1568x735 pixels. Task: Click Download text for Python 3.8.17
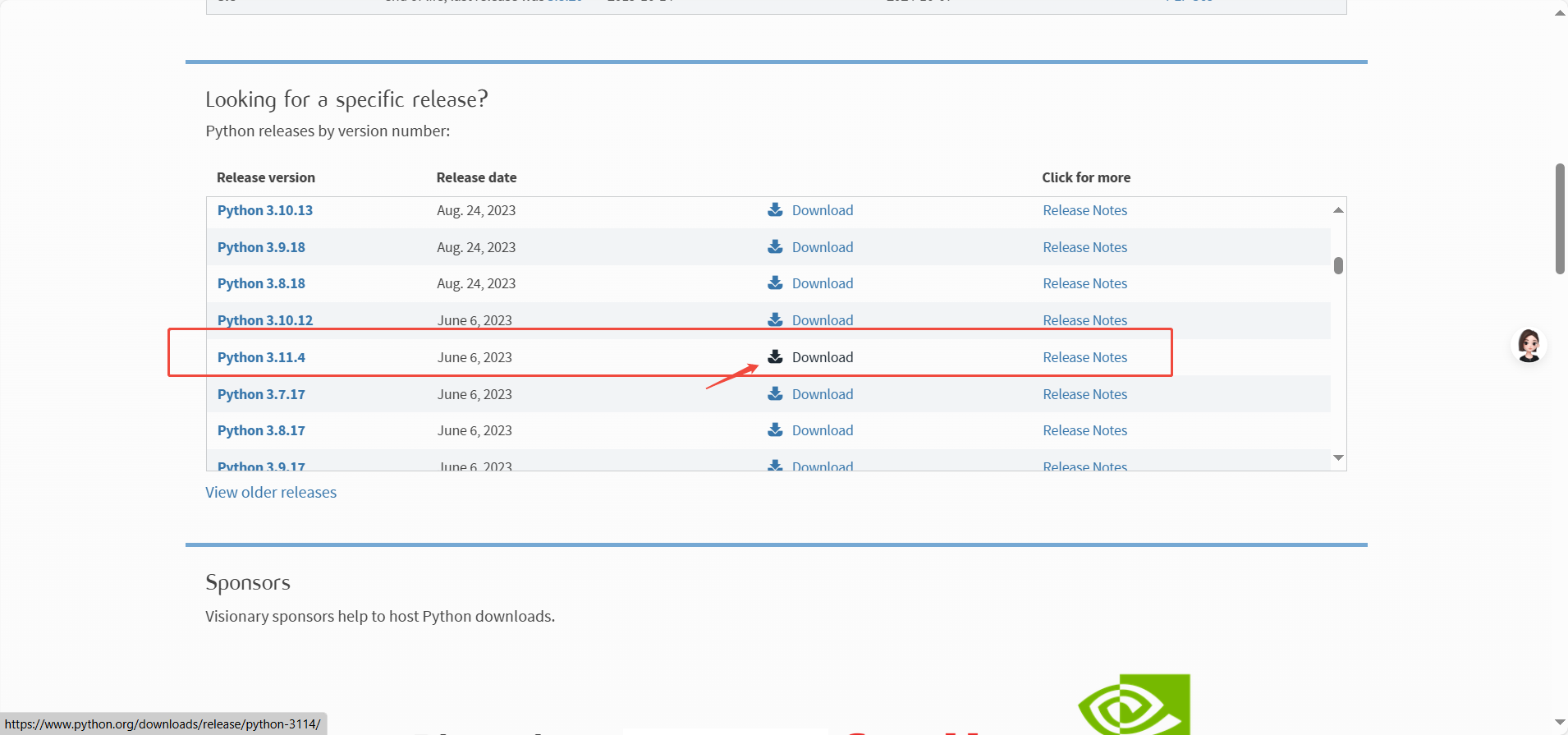tap(823, 430)
